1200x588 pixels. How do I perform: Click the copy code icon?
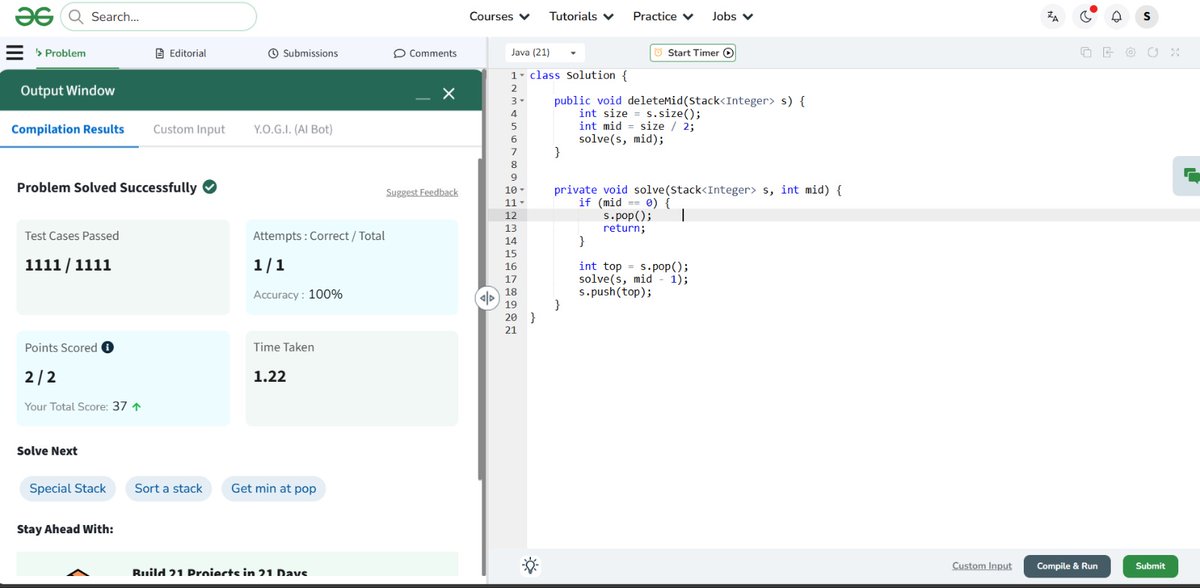1085,52
